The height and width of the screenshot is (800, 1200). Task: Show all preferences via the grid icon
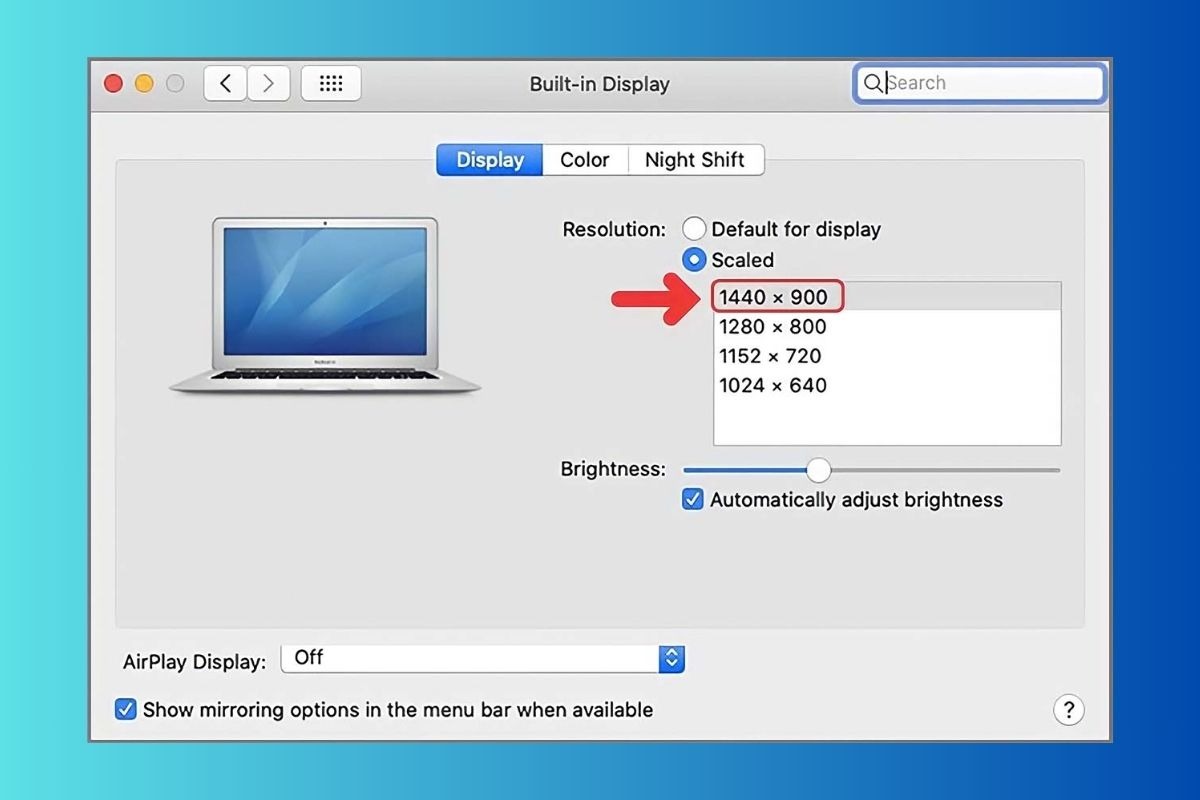coord(331,84)
